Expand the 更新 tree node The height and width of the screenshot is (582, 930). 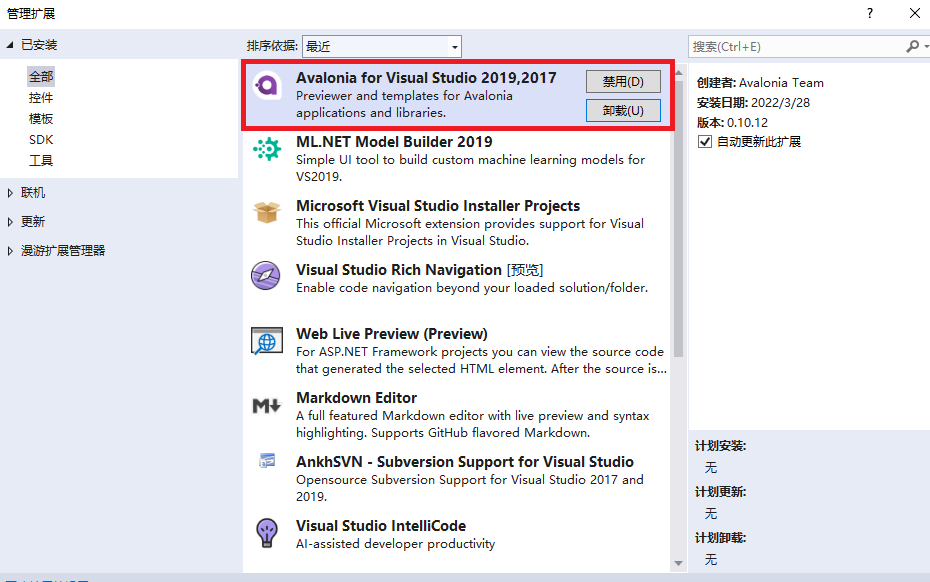pos(9,222)
